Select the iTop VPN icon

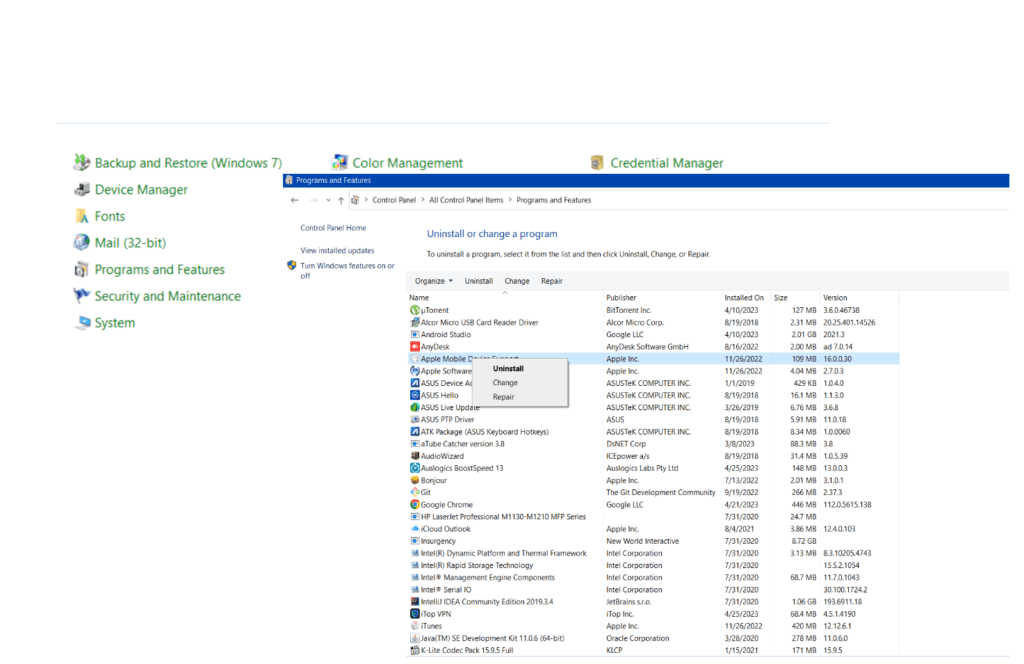(x=417, y=614)
